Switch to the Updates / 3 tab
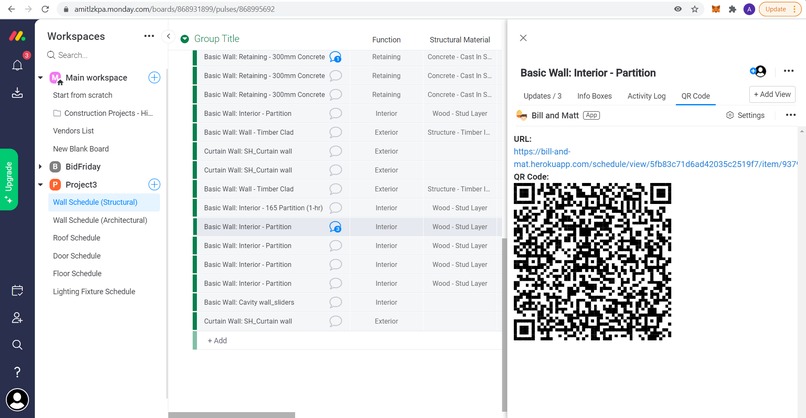The height and width of the screenshot is (418, 806). pyautogui.click(x=542, y=96)
